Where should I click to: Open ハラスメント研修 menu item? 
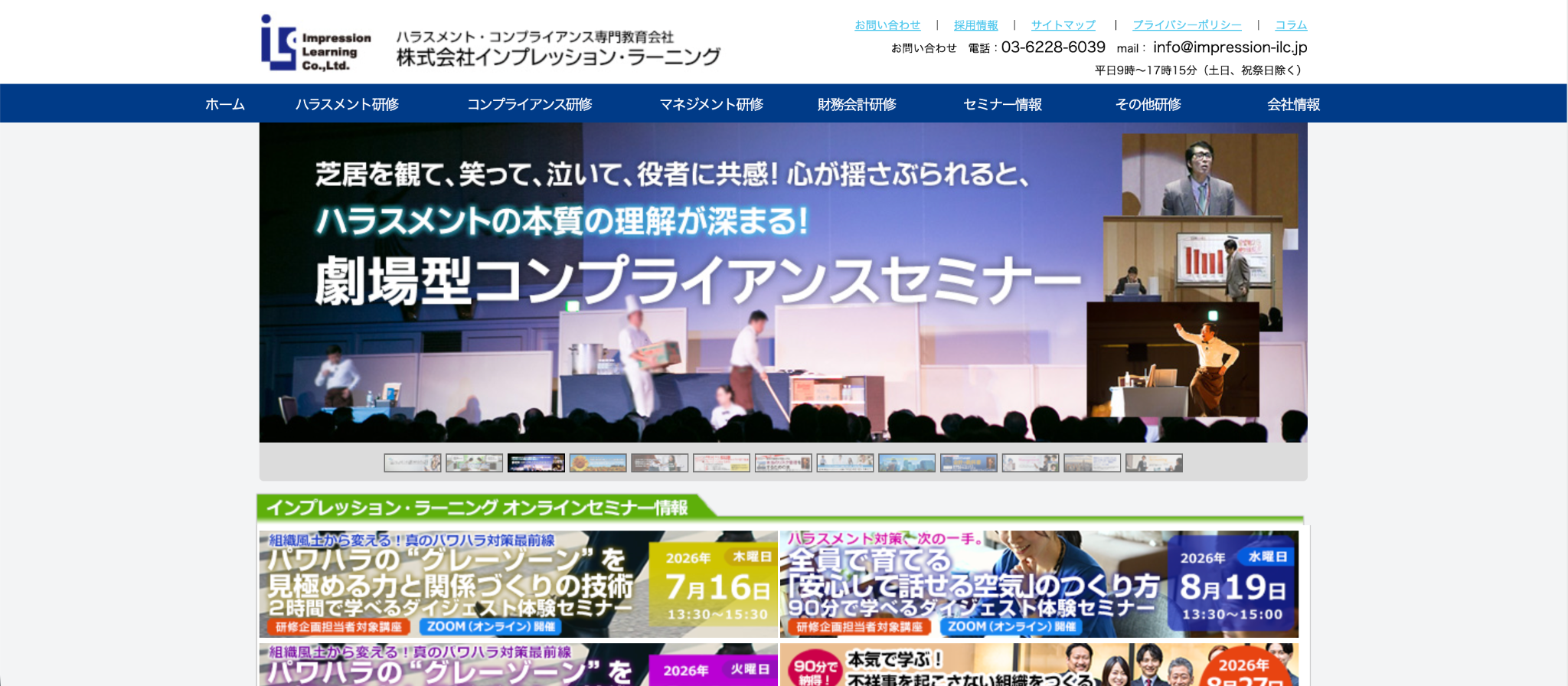(347, 104)
